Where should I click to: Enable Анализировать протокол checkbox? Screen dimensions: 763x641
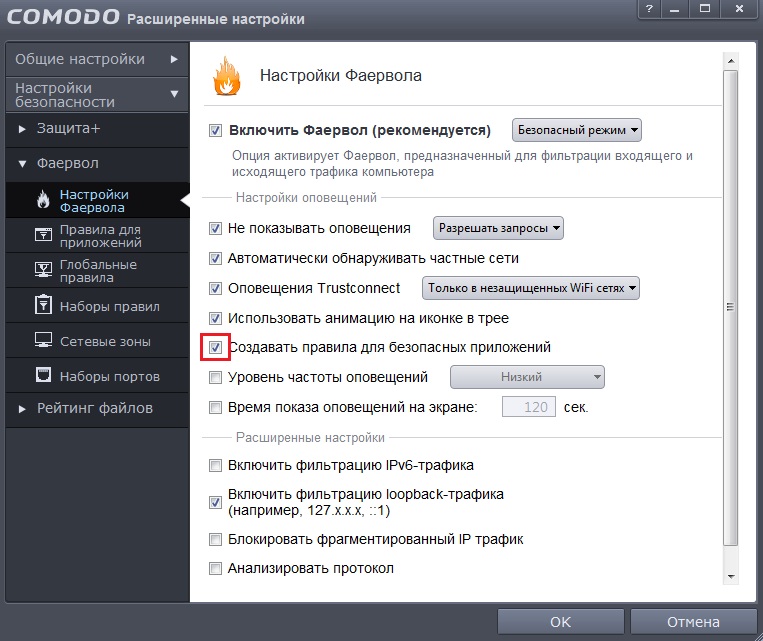coord(215,568)
